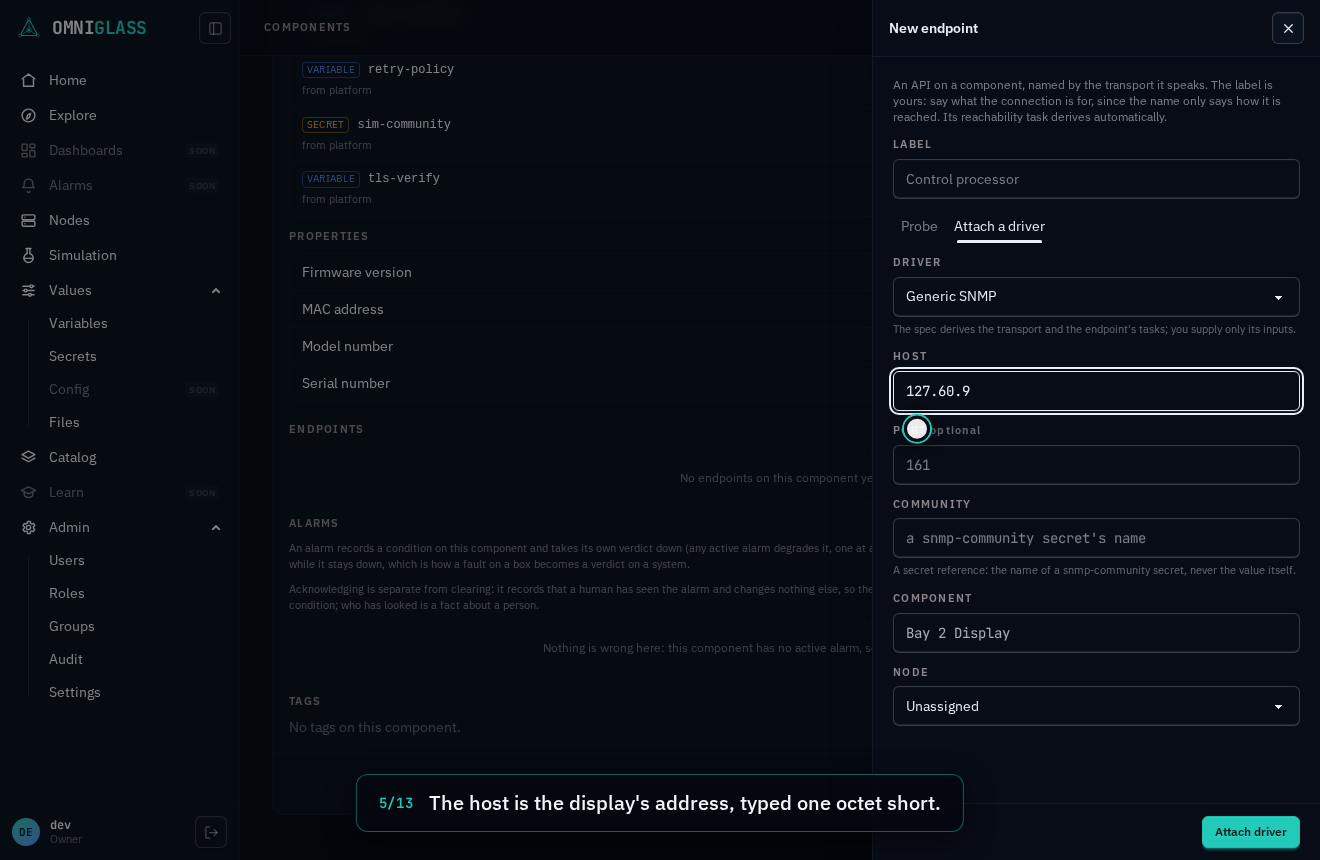Image resolution: width=1320 pixels, height=860 pixels.
Task: Go to Roles under Admin
Action: pyautogui.click(x=67, y=593)
